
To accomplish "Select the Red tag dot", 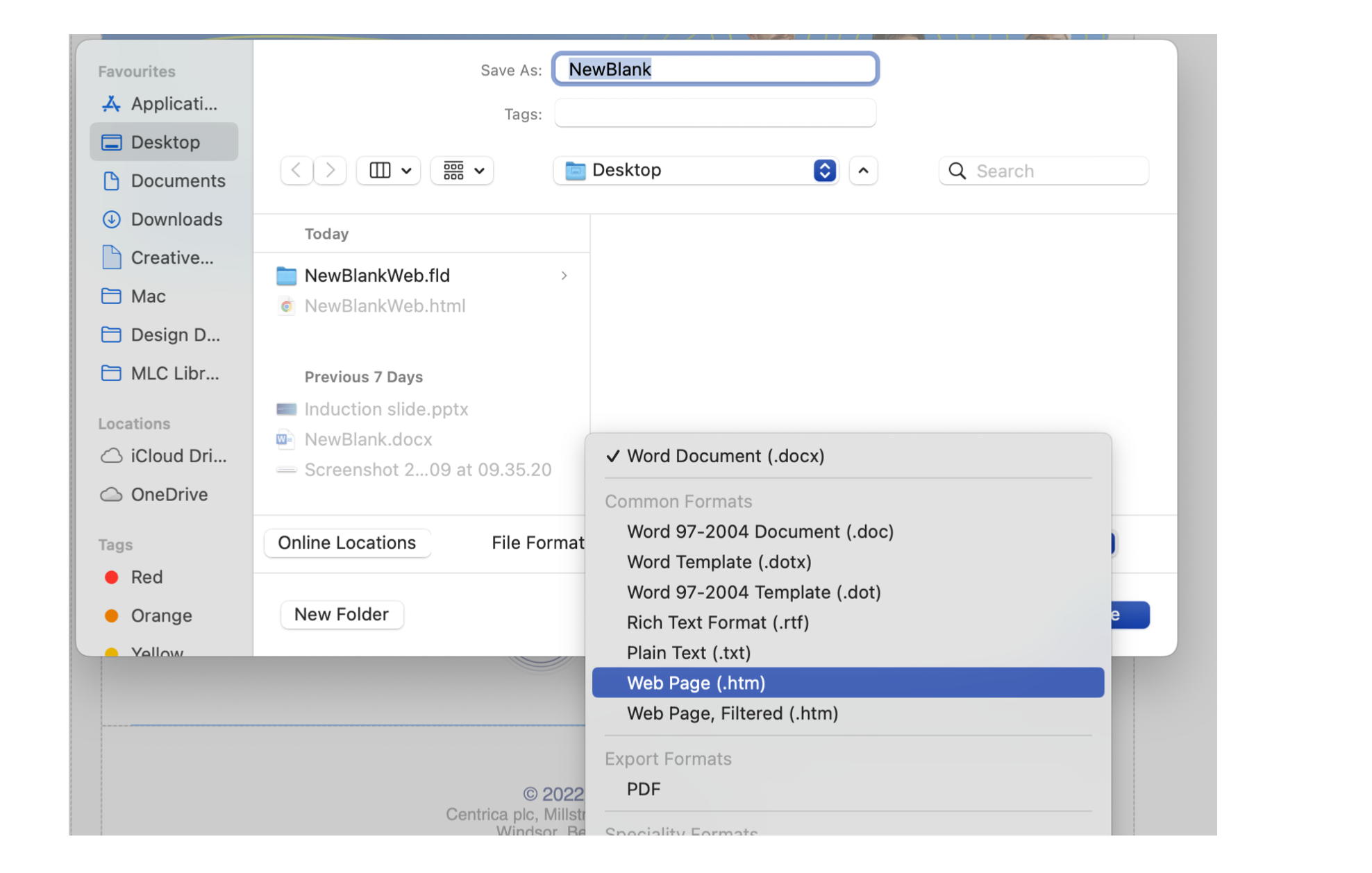I will (111, 577).
